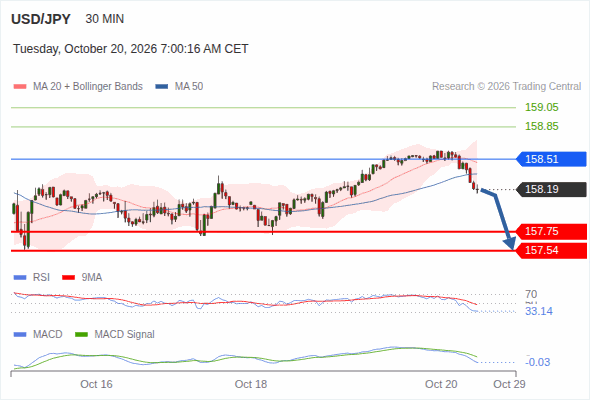Image resolution: width=590 pixels, height=400 pixels.
Task: Click the USD/JPY chart title
Action: click(x=41, y=19)
